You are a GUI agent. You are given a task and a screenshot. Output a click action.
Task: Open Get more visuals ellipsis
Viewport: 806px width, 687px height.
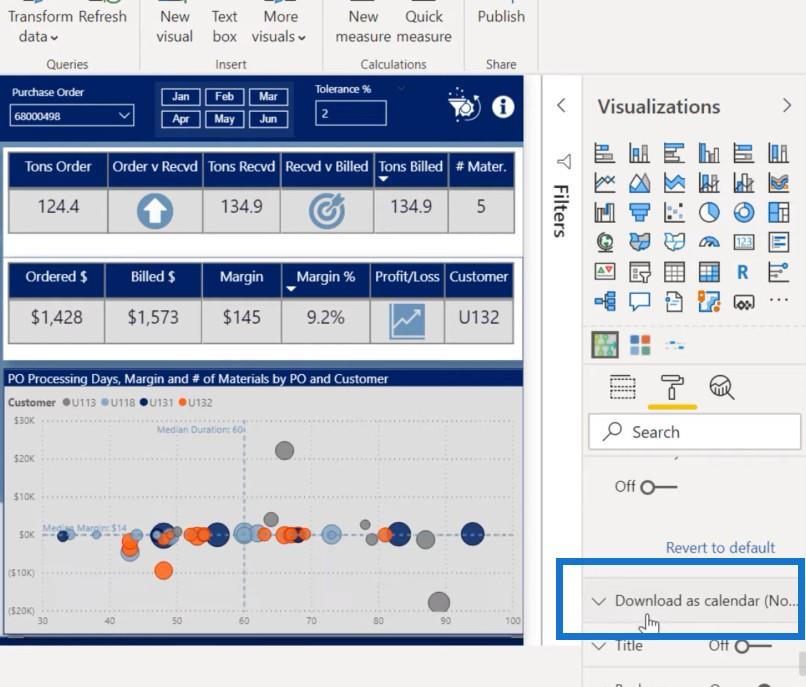779,299
